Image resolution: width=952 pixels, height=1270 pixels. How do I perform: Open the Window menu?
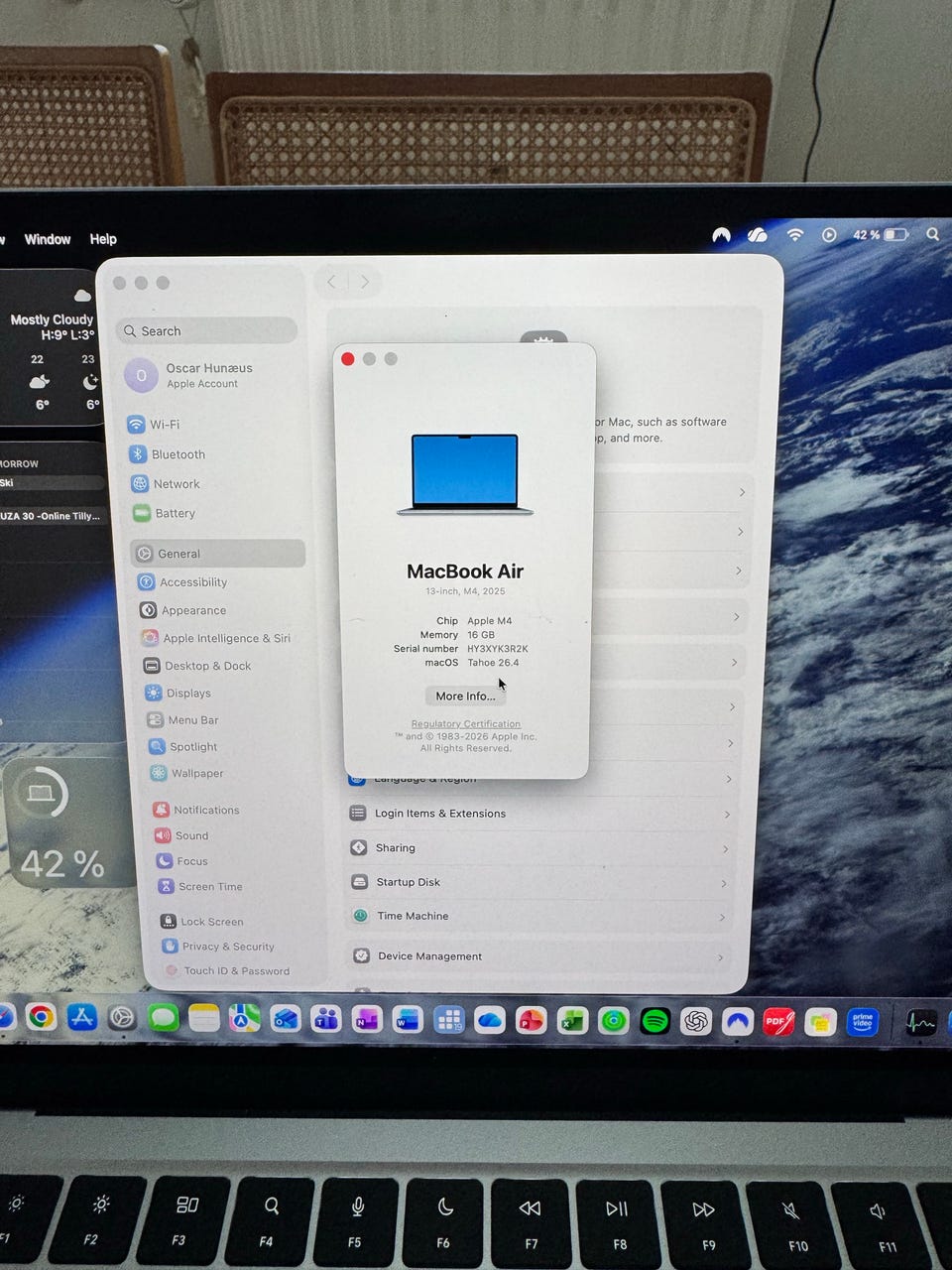click(48, 239)
